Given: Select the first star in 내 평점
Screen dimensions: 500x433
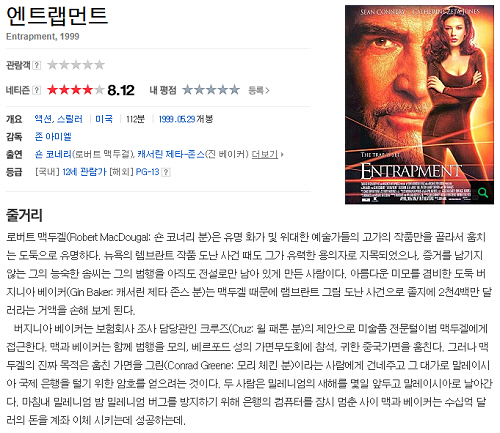Looking at the screenshot, I should [x=188, y=90].
